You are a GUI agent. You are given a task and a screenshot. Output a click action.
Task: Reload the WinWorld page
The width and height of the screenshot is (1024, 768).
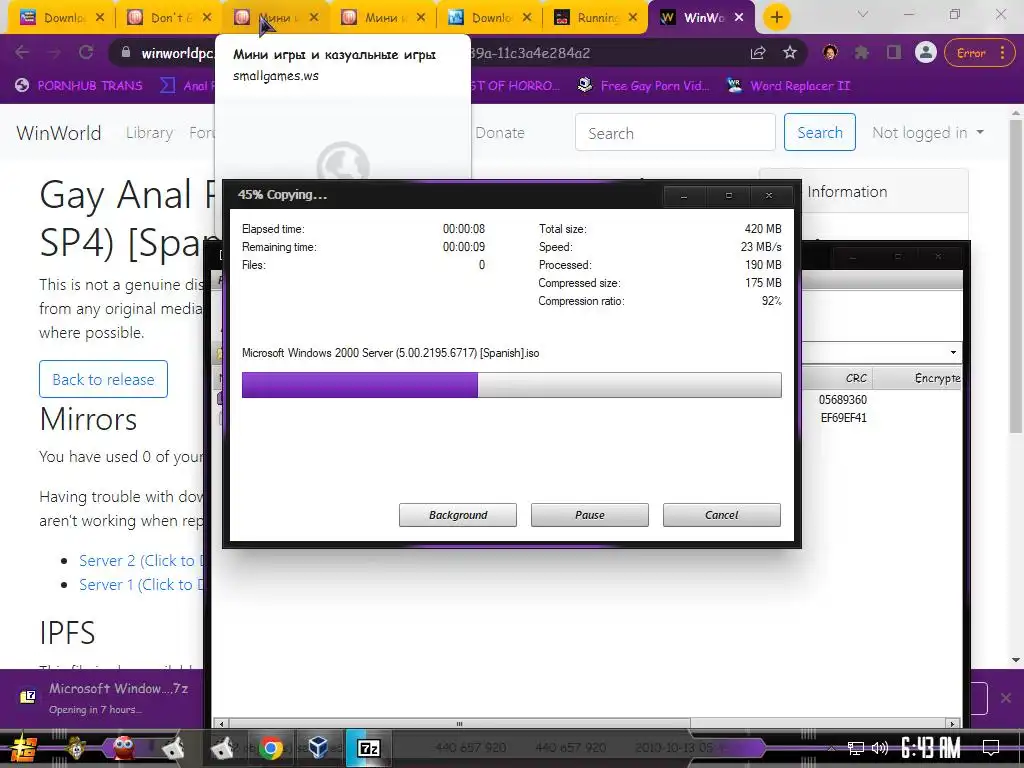pos(86,53)
